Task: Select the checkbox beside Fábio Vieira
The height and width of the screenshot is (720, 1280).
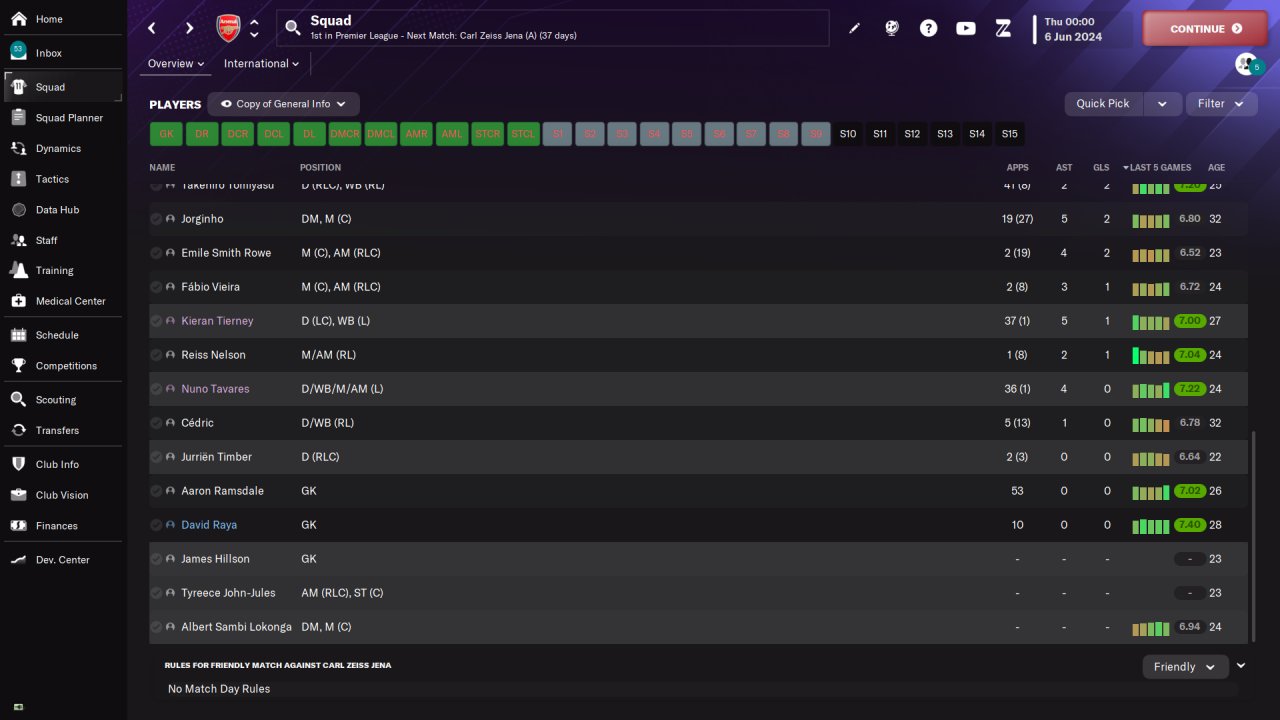Action: 156,287
